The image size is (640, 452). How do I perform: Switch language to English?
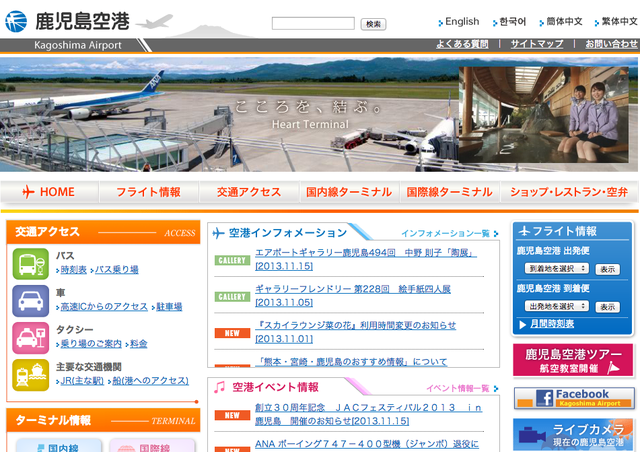(462, 22)
